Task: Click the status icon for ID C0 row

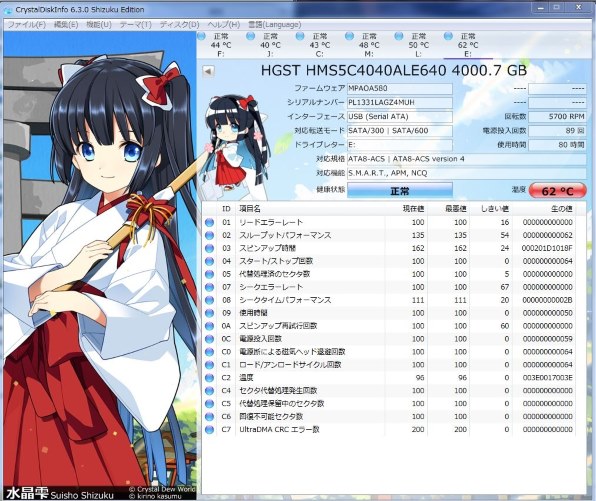Action: [x=209, y=352]
